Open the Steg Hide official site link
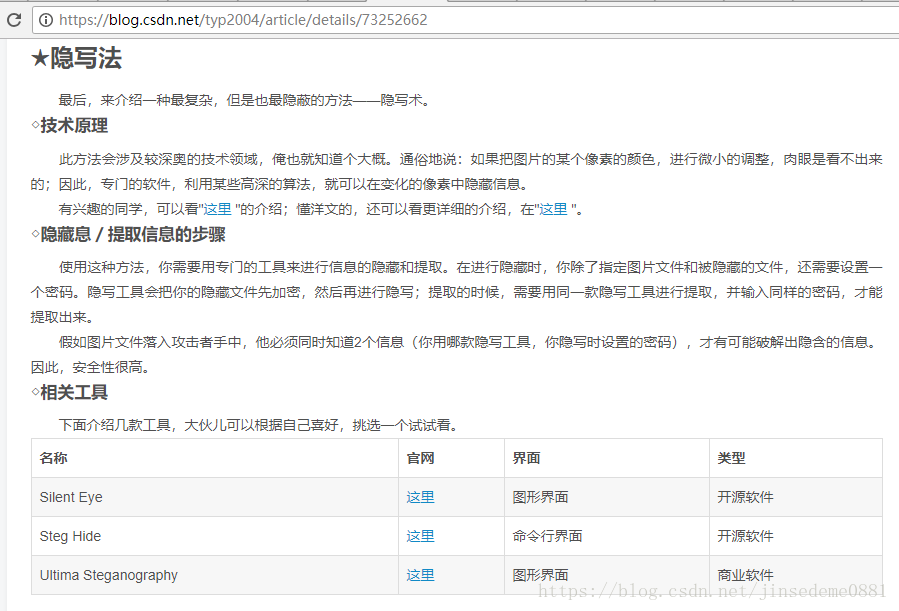This screenshot has width=899, height=611. click(420, 536)
